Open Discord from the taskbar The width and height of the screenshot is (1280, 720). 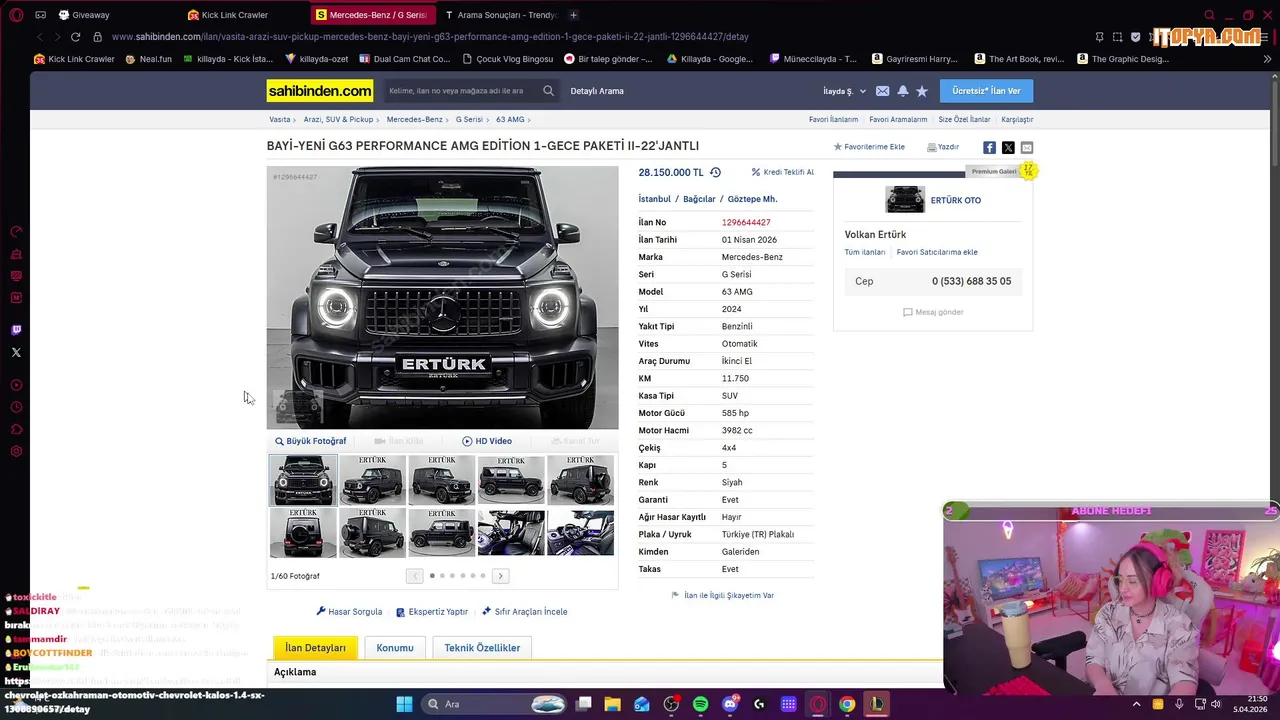(730, 704)
